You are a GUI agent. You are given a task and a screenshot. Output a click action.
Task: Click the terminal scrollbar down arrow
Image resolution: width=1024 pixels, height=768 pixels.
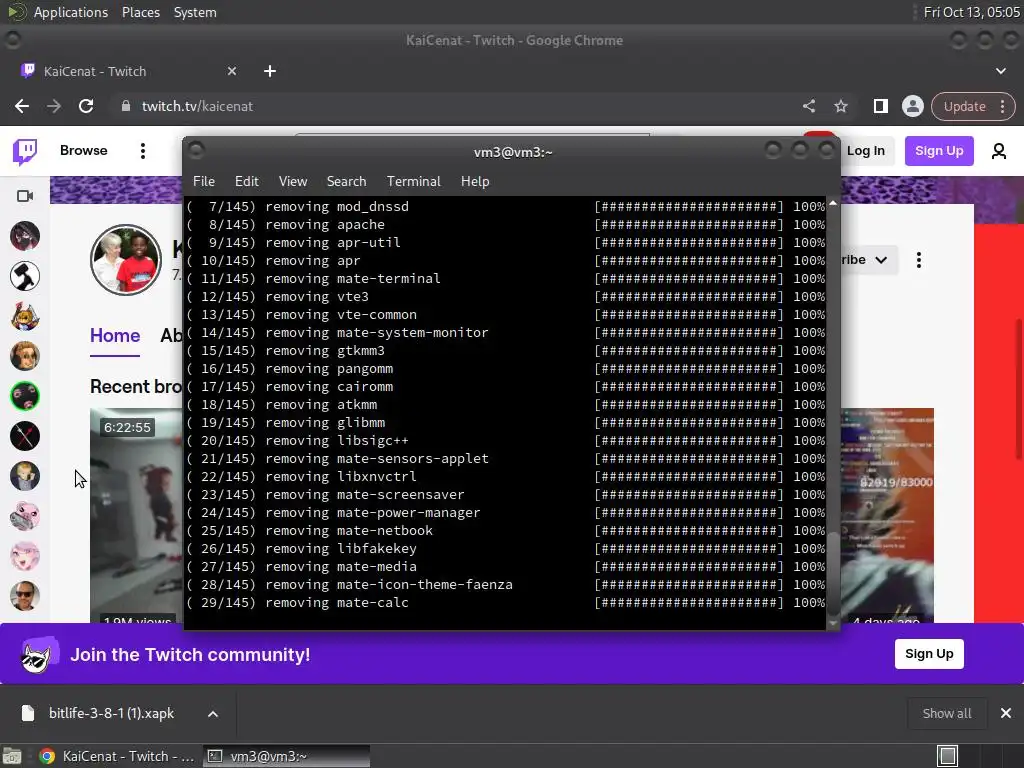[x=833, y=623]
